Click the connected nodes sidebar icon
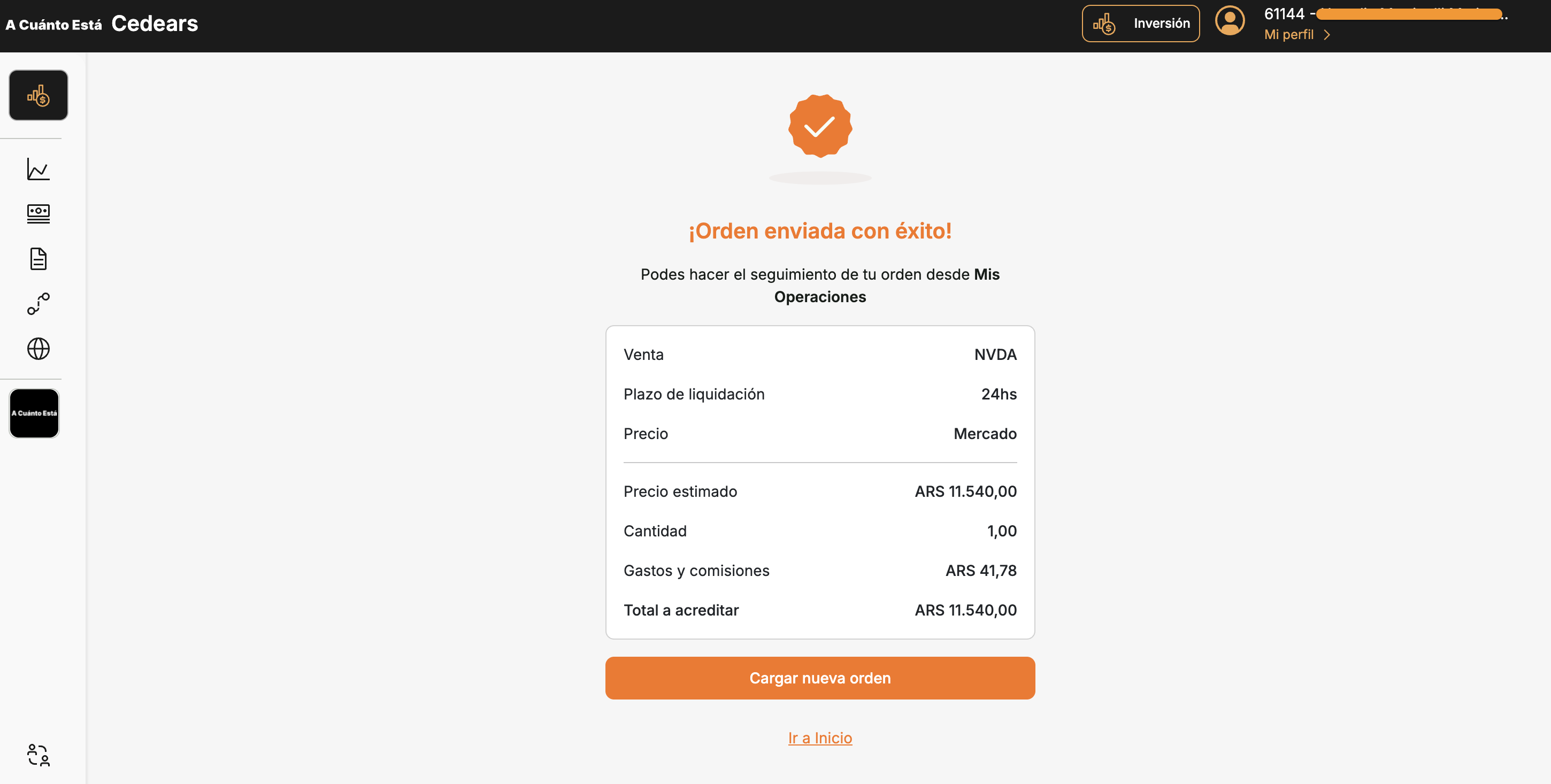 point(38,304)
